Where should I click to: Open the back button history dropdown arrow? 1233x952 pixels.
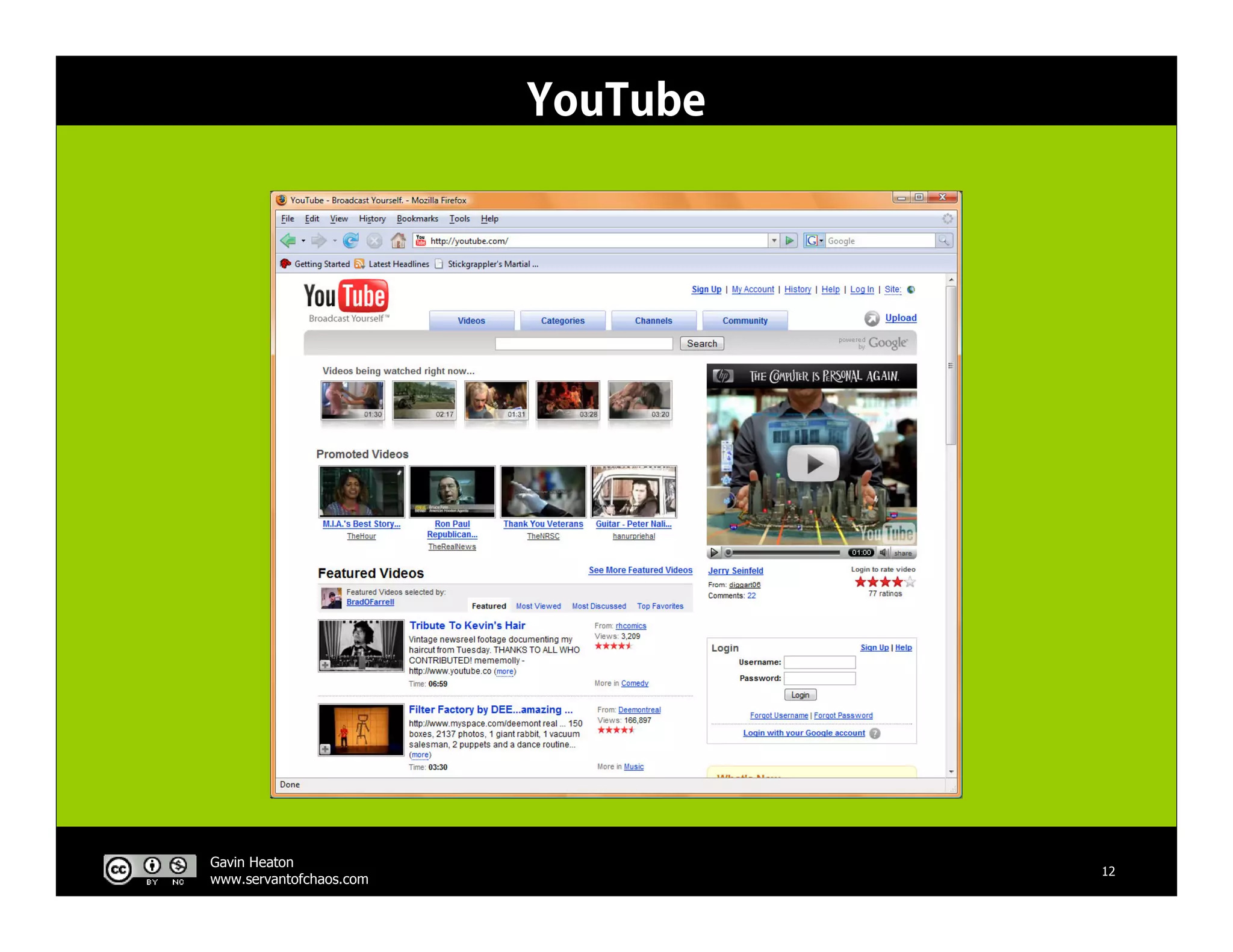tap(303, 241)
